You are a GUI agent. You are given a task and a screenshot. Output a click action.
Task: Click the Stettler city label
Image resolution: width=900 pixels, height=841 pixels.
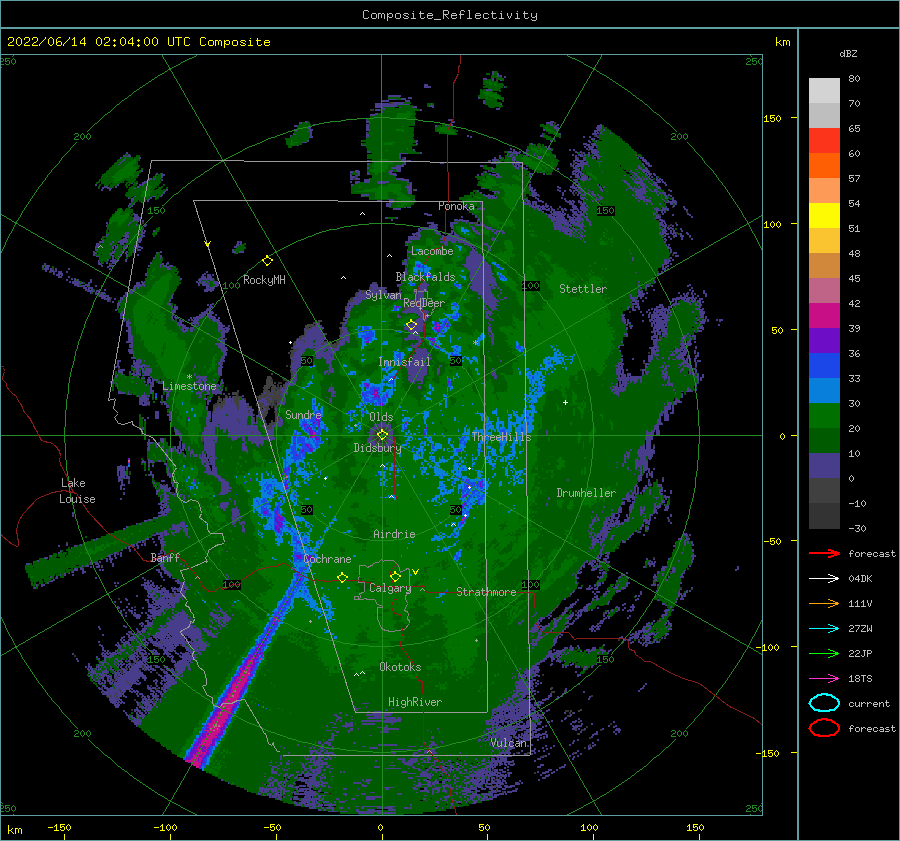(x=583, y=289)
